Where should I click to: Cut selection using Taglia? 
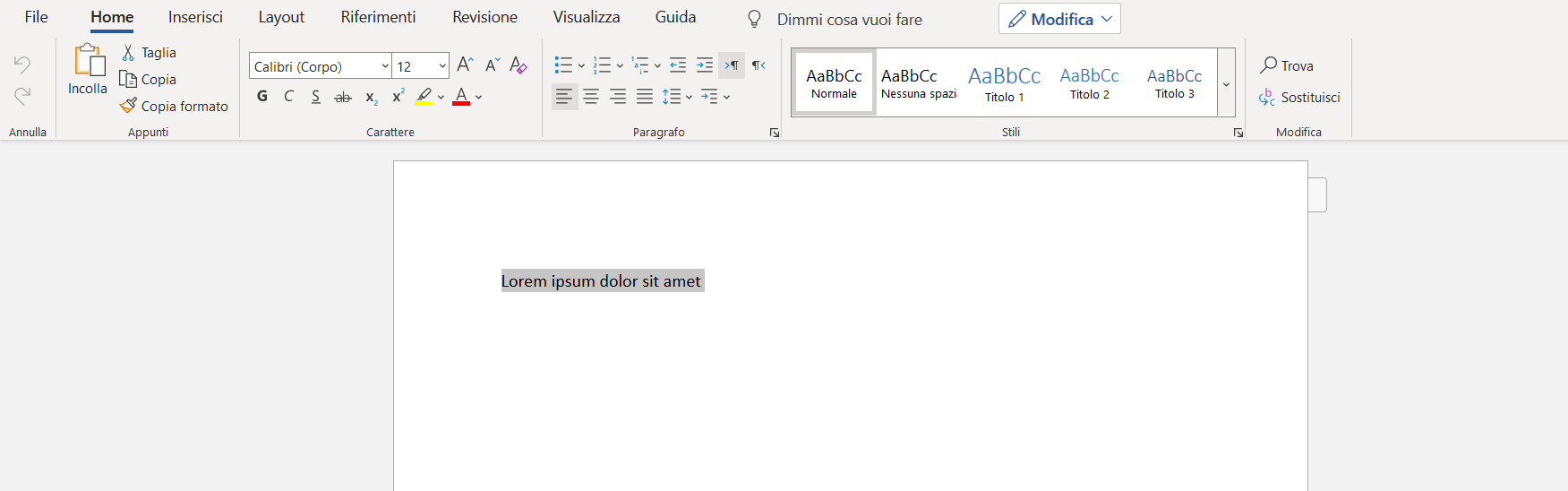click(x=149, y=53)
